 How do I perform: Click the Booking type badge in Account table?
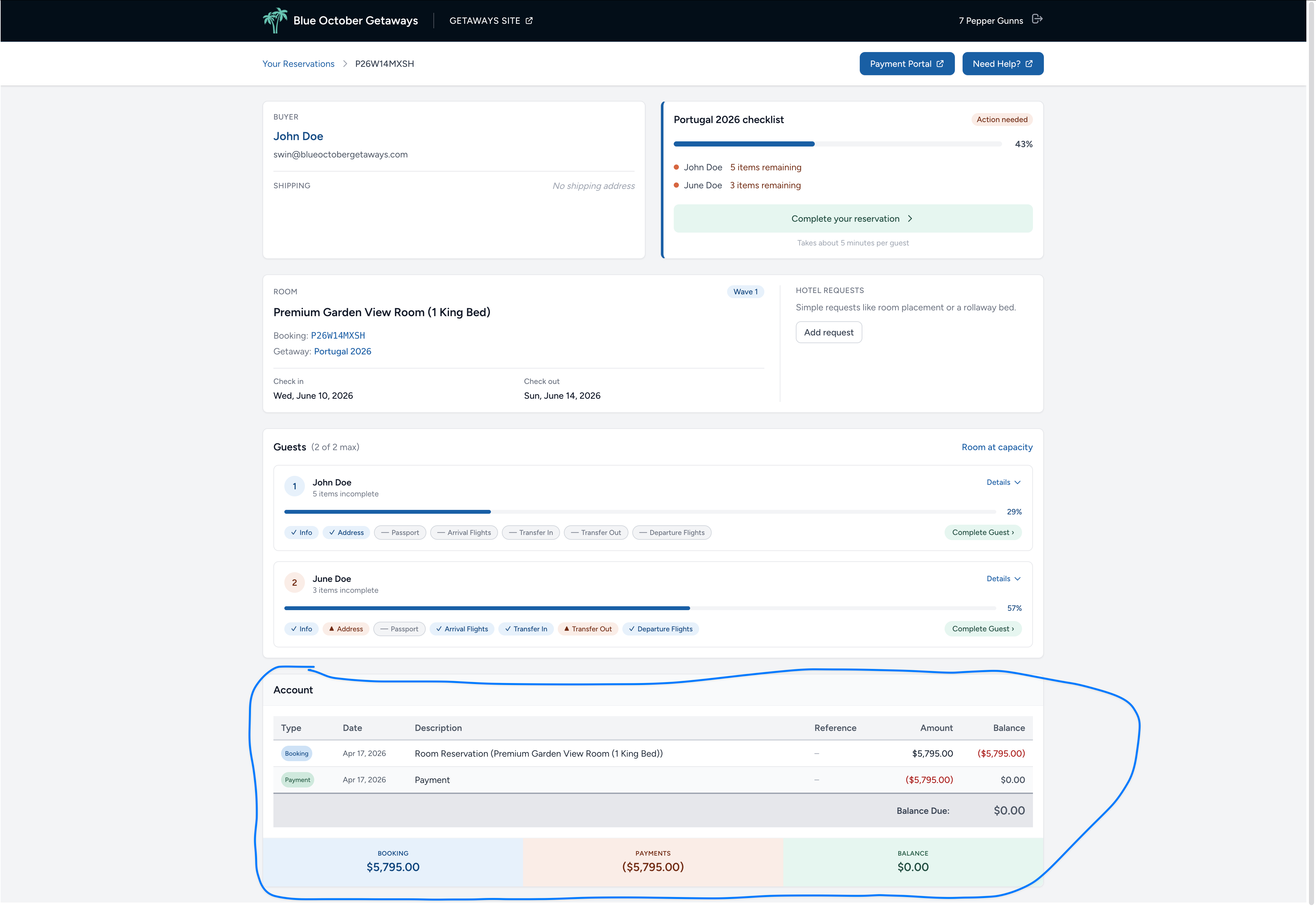(297, 754)
